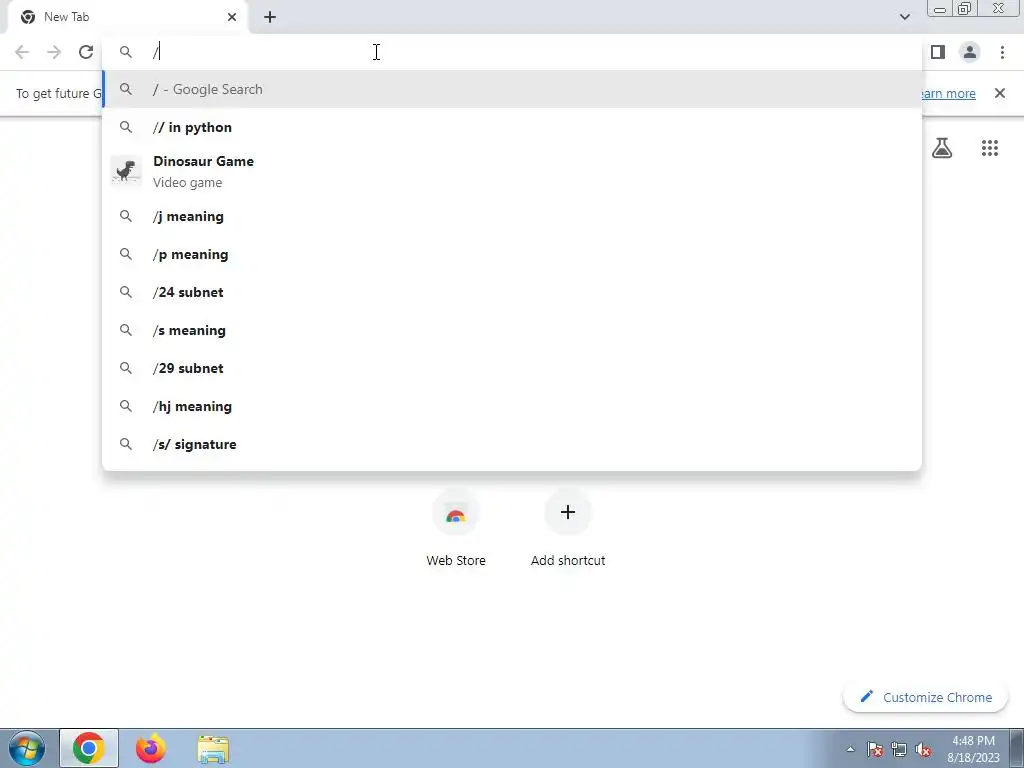This screenshot has width=1024, height=768.
Task: Click in the address bar text field
Action: click(511, 52)
